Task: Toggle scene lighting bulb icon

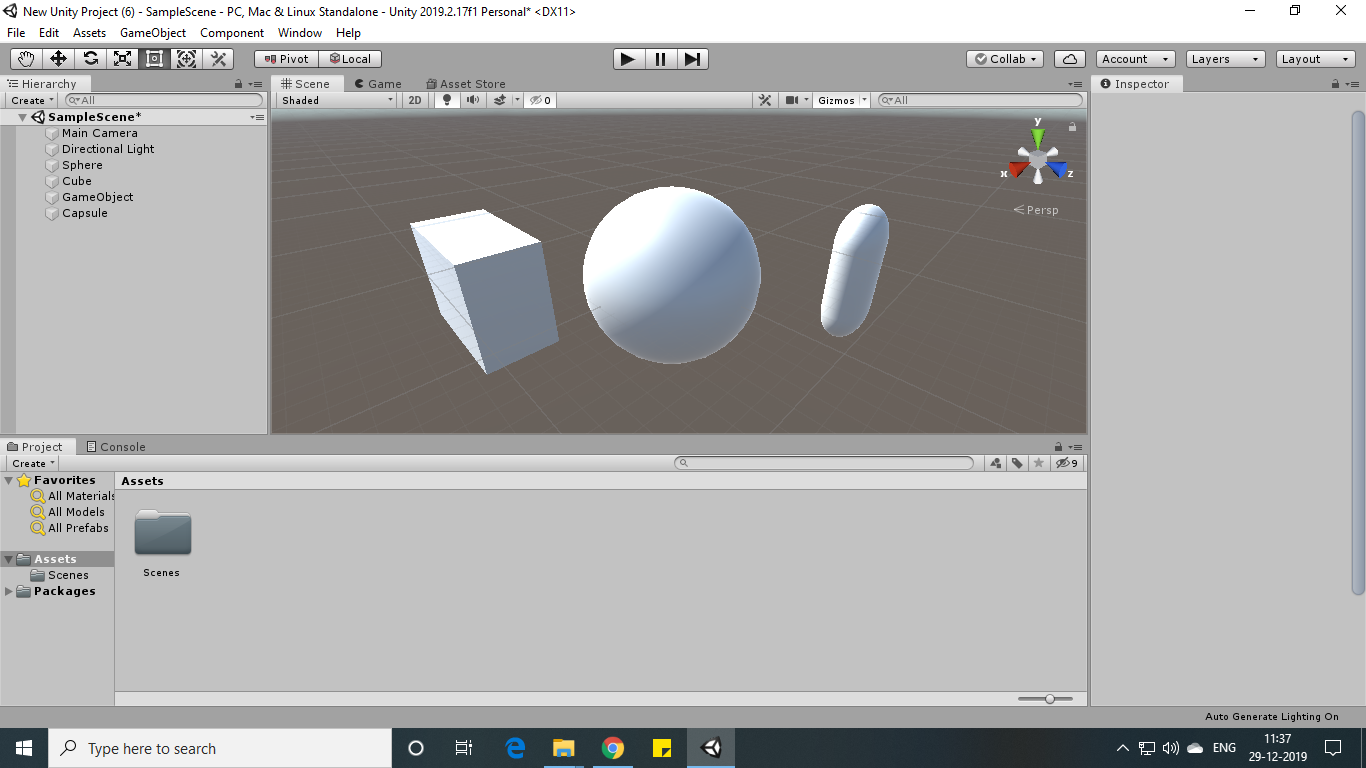Action: point(447,100)
